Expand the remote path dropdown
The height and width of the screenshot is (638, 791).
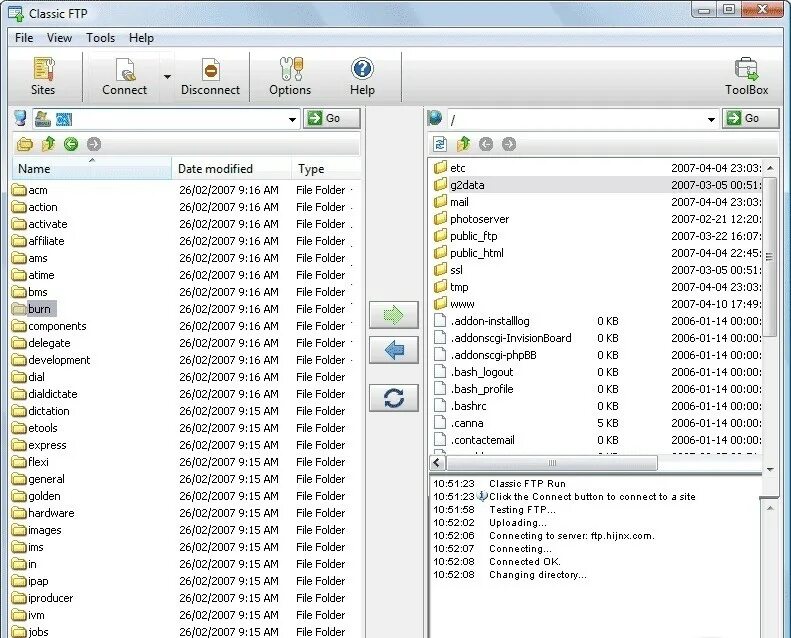(711, 120)
